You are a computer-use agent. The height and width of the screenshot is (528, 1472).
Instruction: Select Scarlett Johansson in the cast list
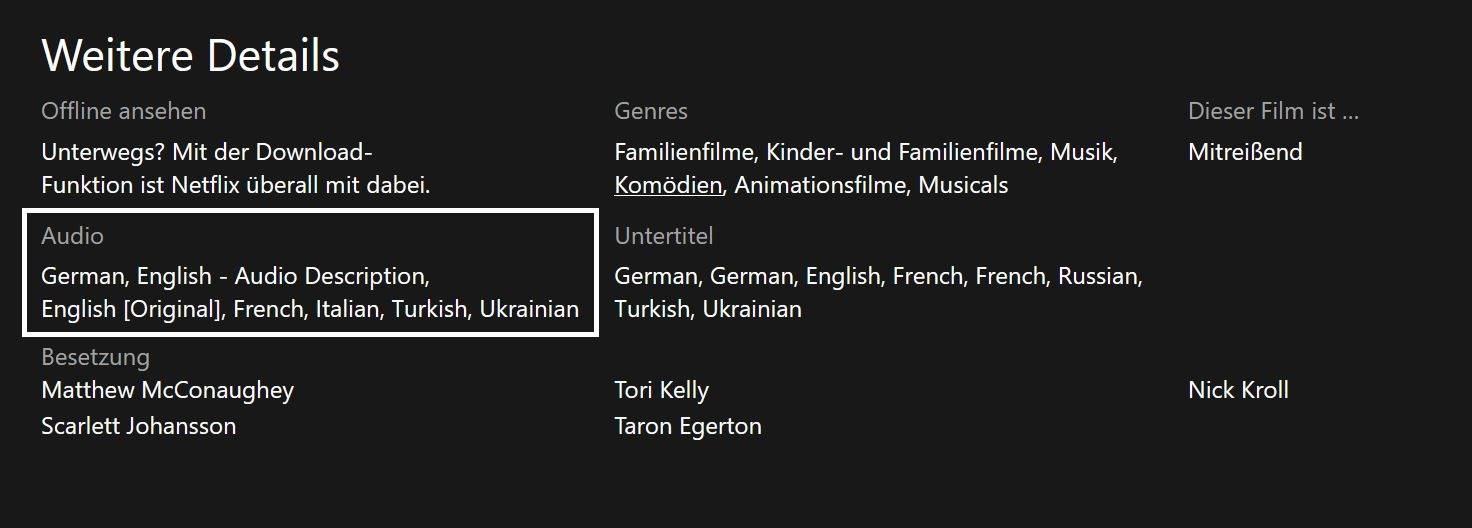click(138, 426)
